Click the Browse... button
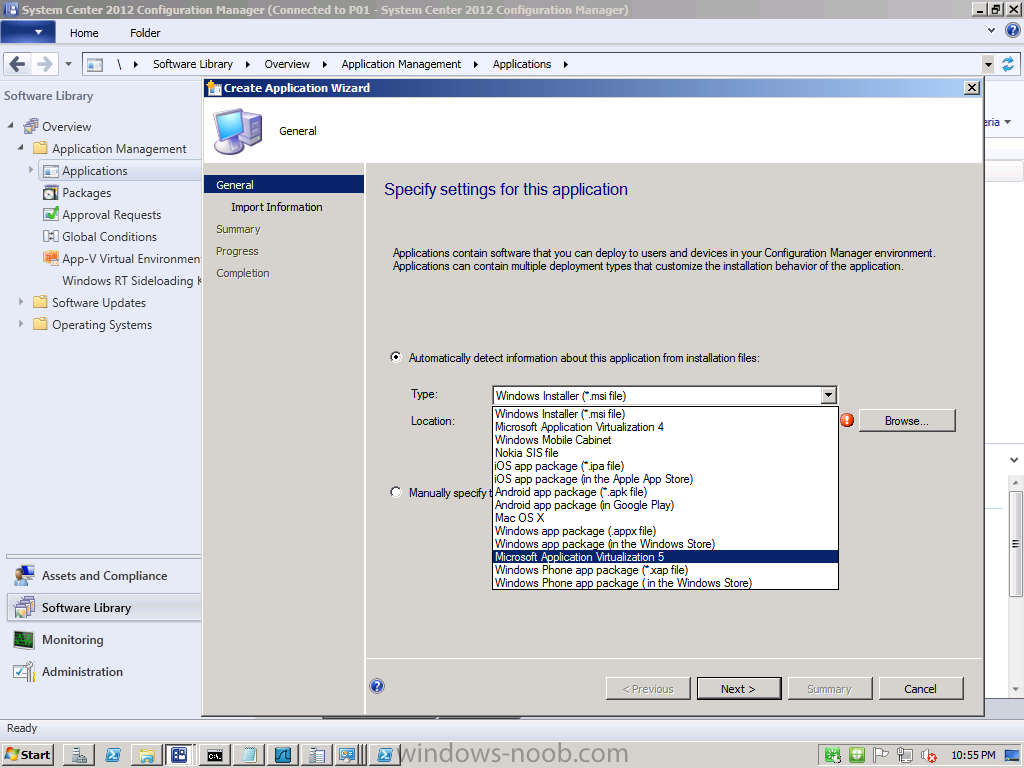 click(x=906, y=421)
